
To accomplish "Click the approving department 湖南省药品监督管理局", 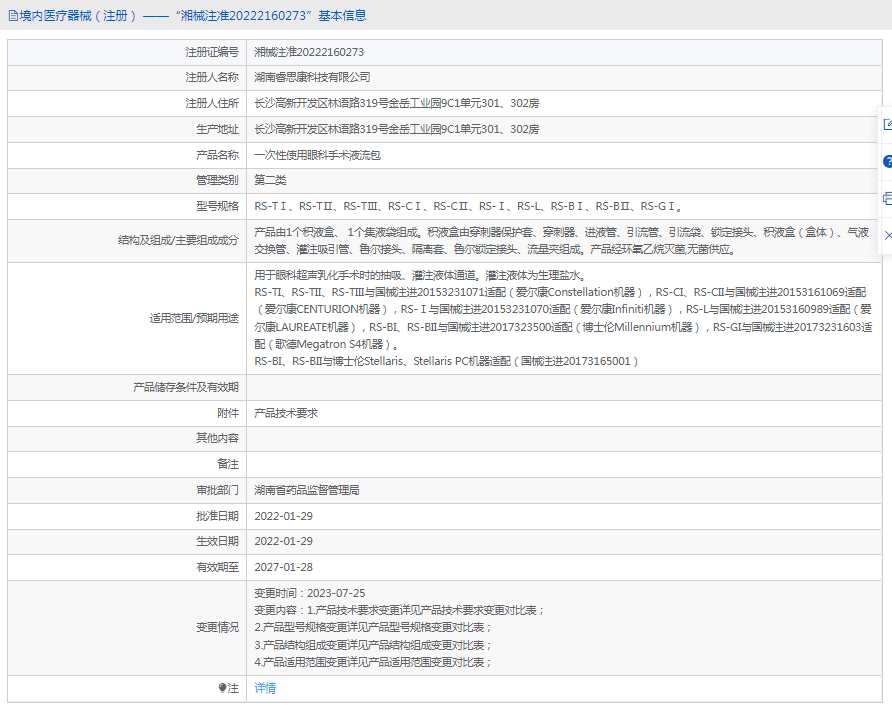I will pyautogui.click(x=306, y=490).
